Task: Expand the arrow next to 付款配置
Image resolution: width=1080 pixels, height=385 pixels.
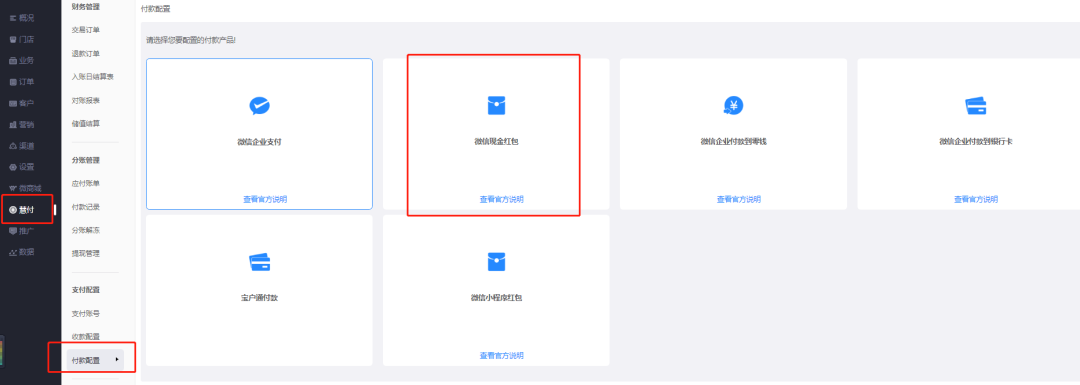Action: (x=117, y=359)
